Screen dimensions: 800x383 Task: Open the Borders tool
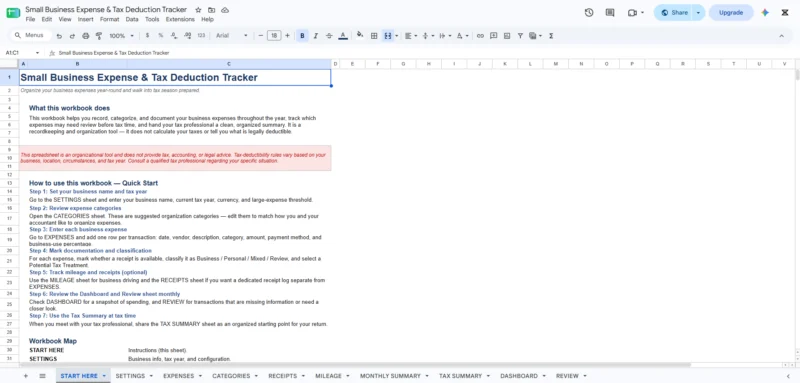click(374, 36)
